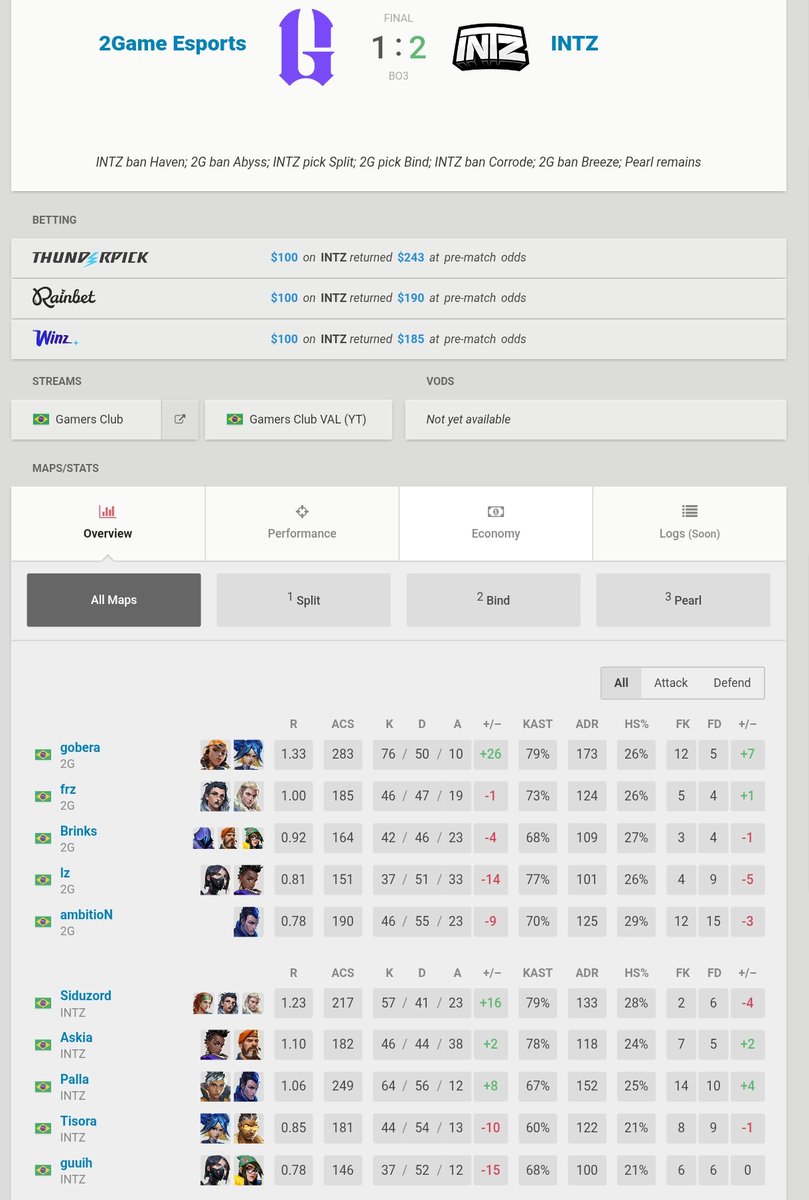Click Brazil flag next to Siduzord
The image size is (809, 1200).
pos(42,1003)
